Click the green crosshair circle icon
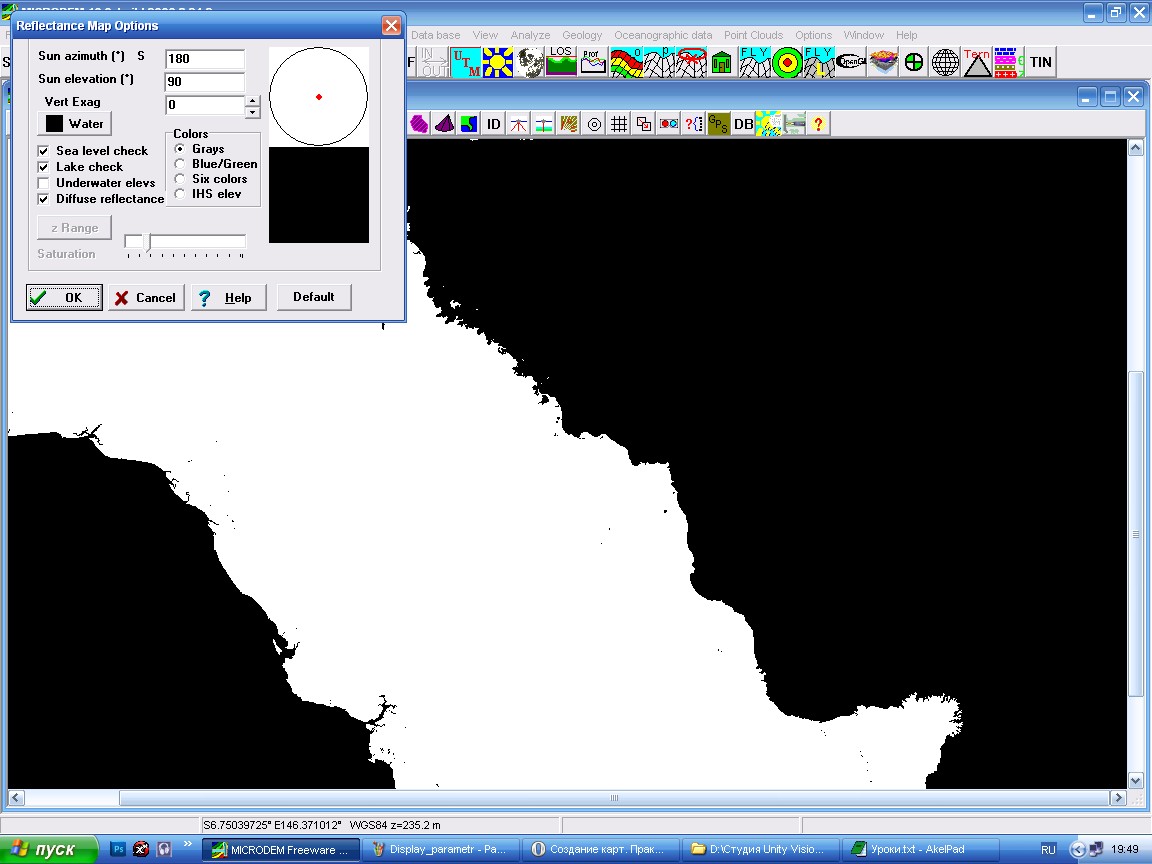 coord(914,62)
